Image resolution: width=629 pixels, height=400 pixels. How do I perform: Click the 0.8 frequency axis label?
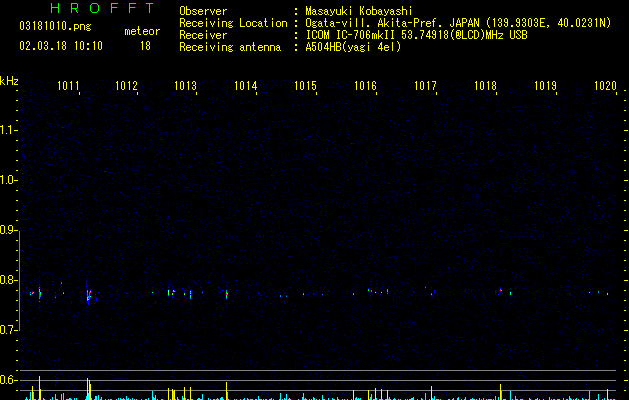click(8, 280)
